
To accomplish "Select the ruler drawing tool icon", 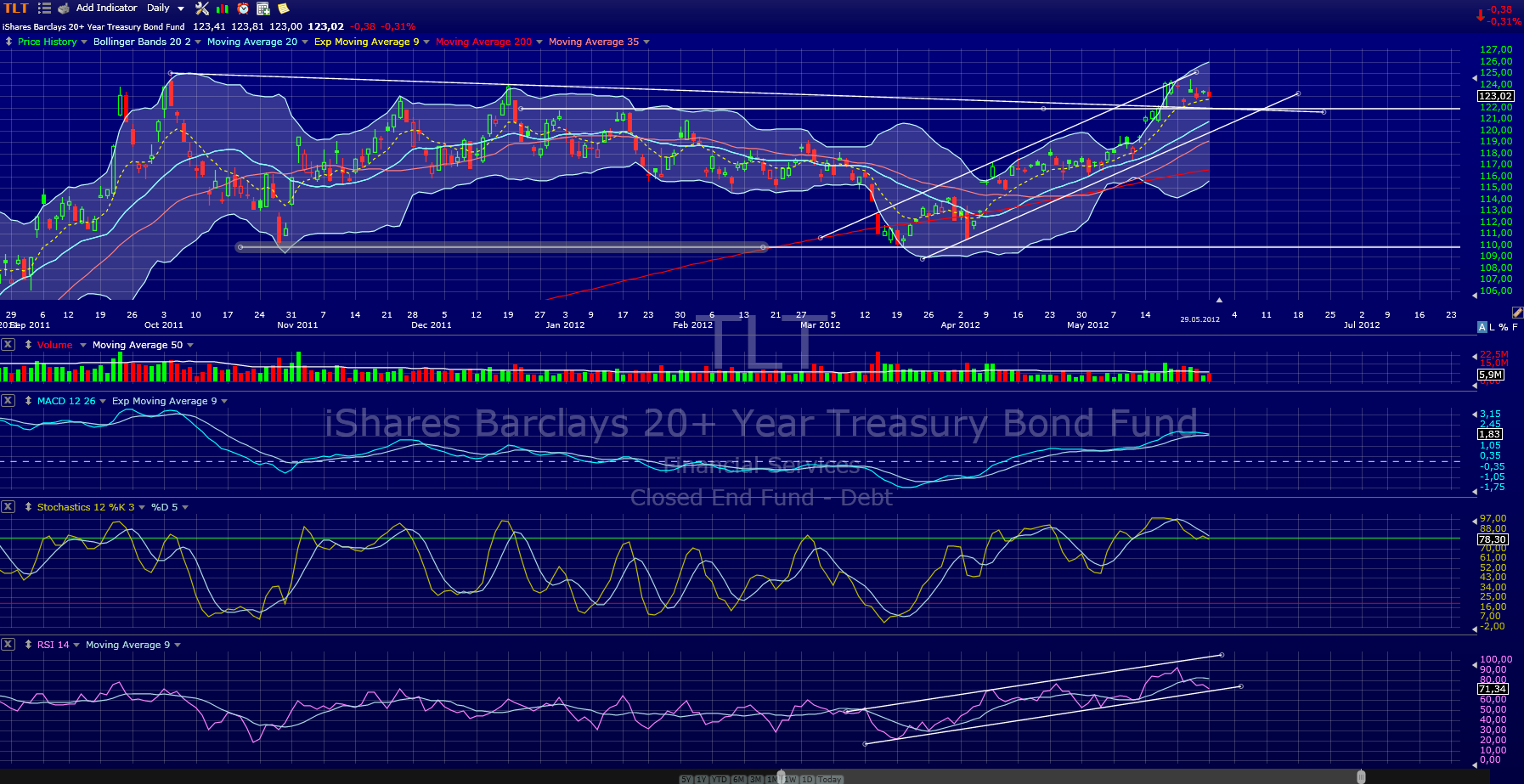I will (x=1518, y=313).
